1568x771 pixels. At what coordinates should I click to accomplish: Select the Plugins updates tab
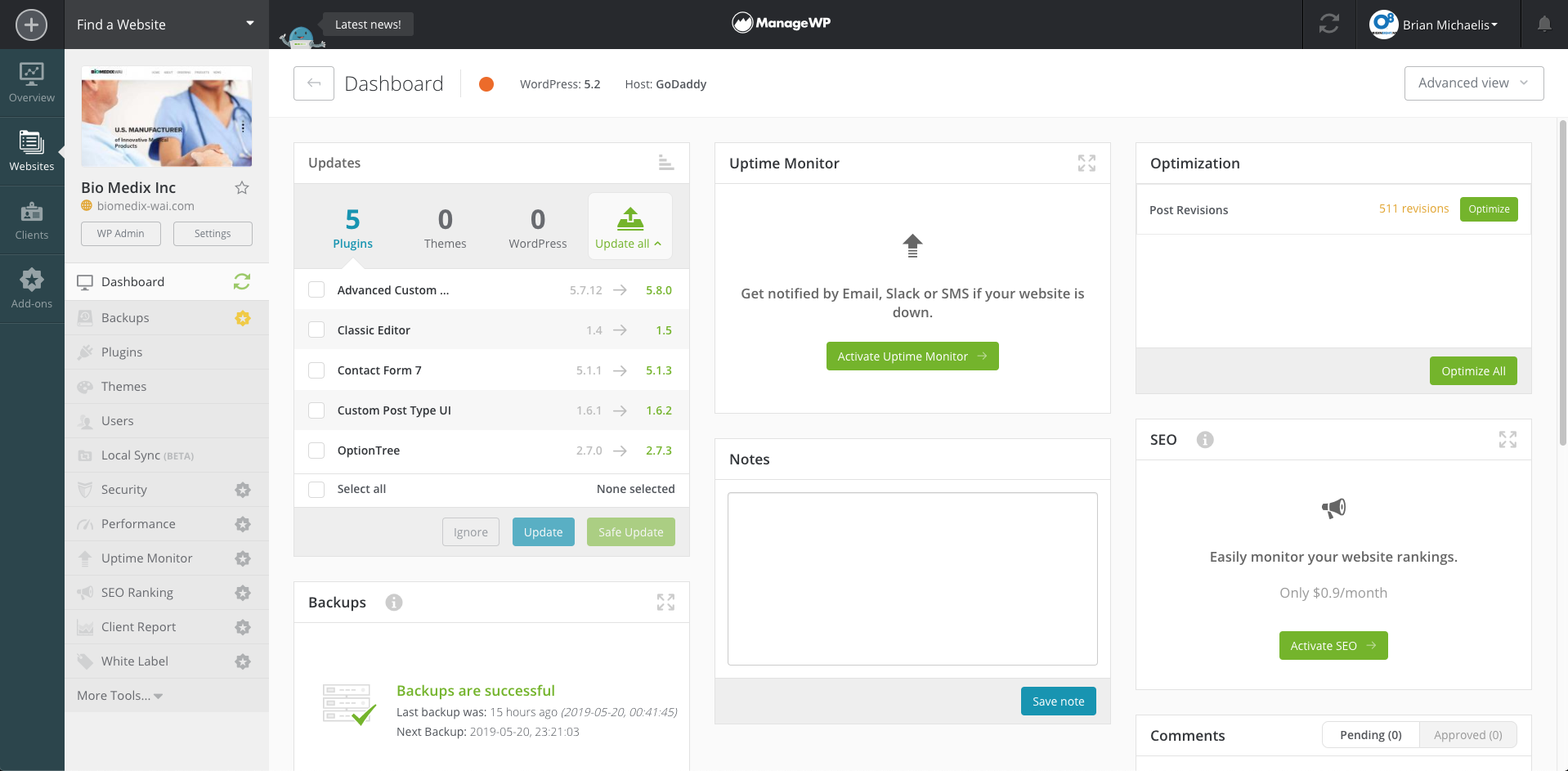pos(352,226)
